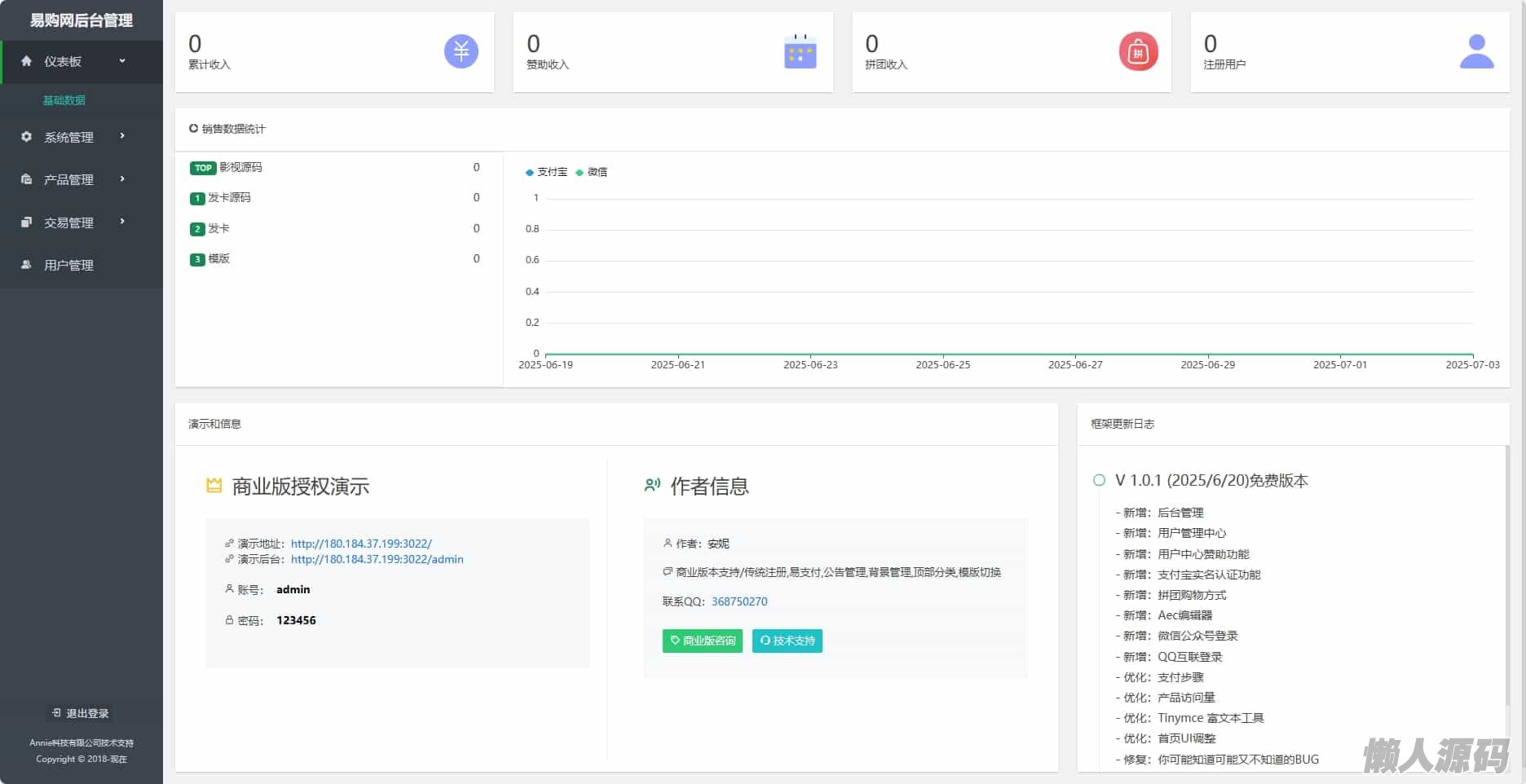Click the blue registered users avatar icon
1526x784 pixels.
1476,52
